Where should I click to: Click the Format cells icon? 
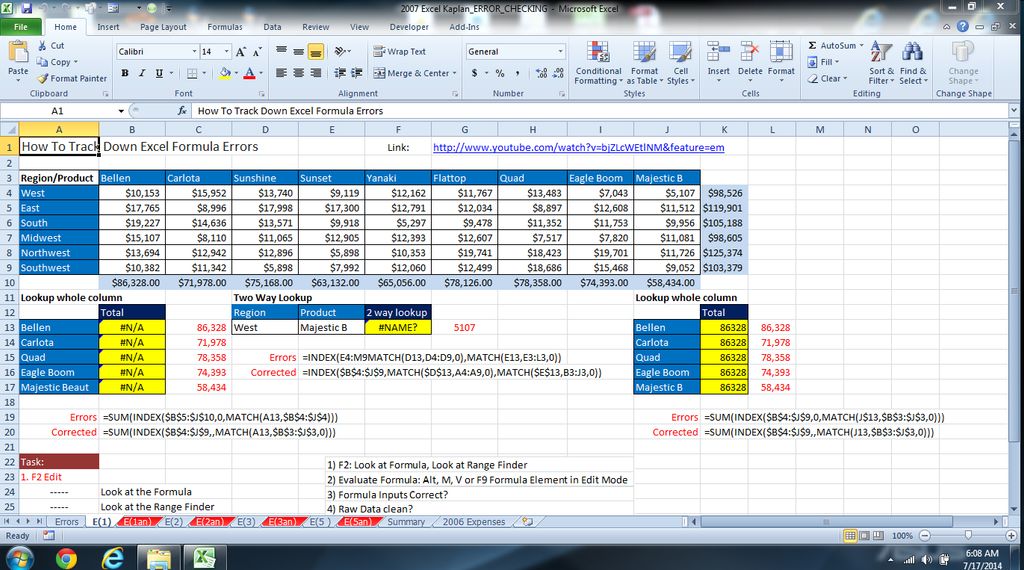781,52
